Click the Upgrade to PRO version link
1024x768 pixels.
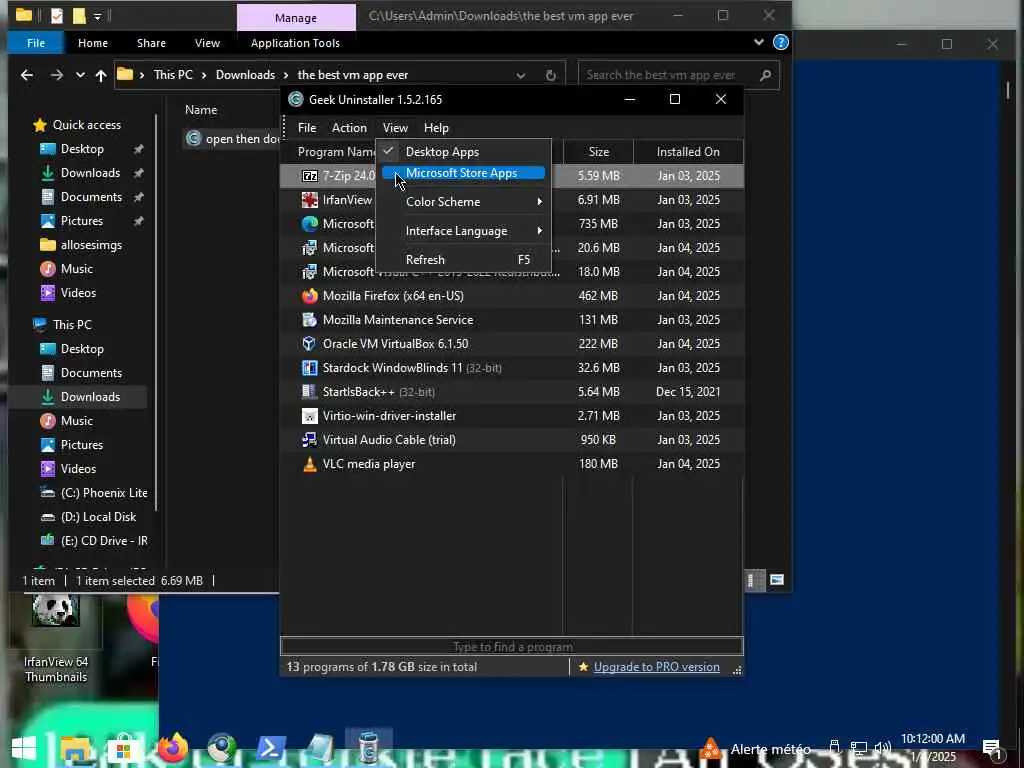click(656, 667)
